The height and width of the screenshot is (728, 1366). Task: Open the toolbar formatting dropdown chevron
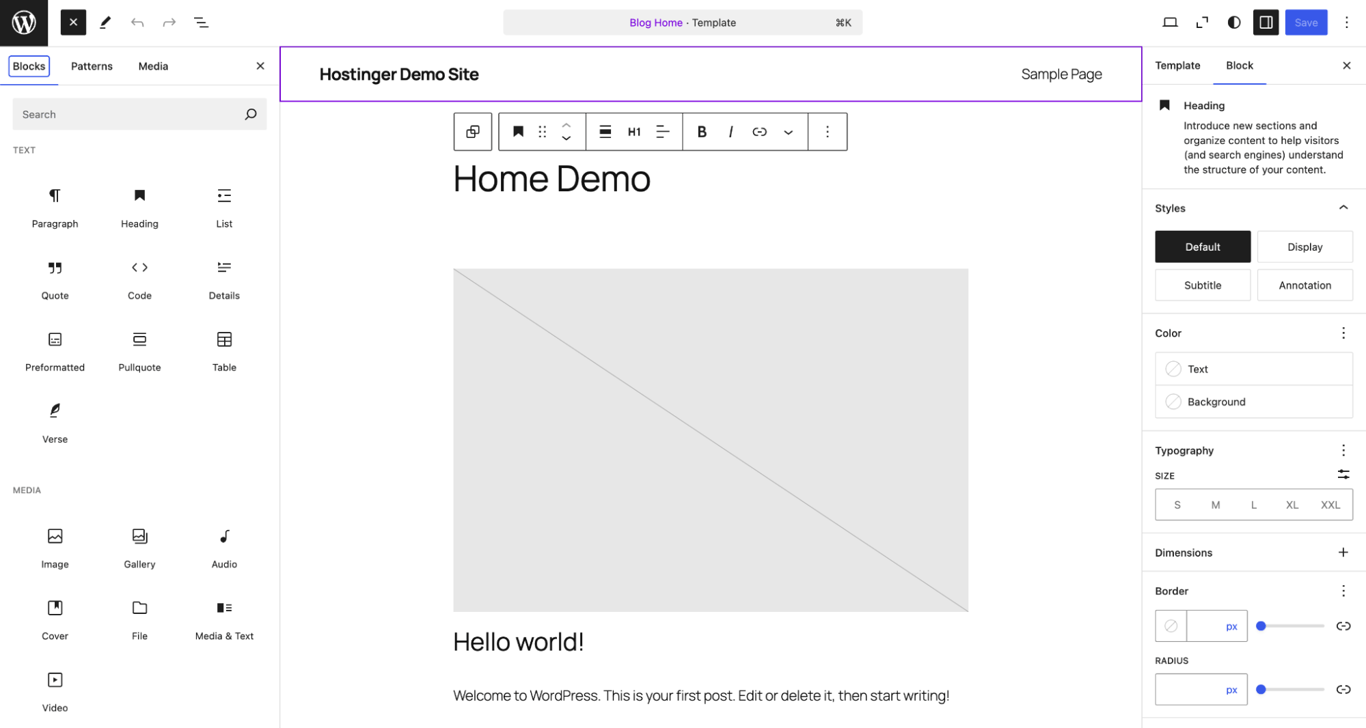pos(789,131)
